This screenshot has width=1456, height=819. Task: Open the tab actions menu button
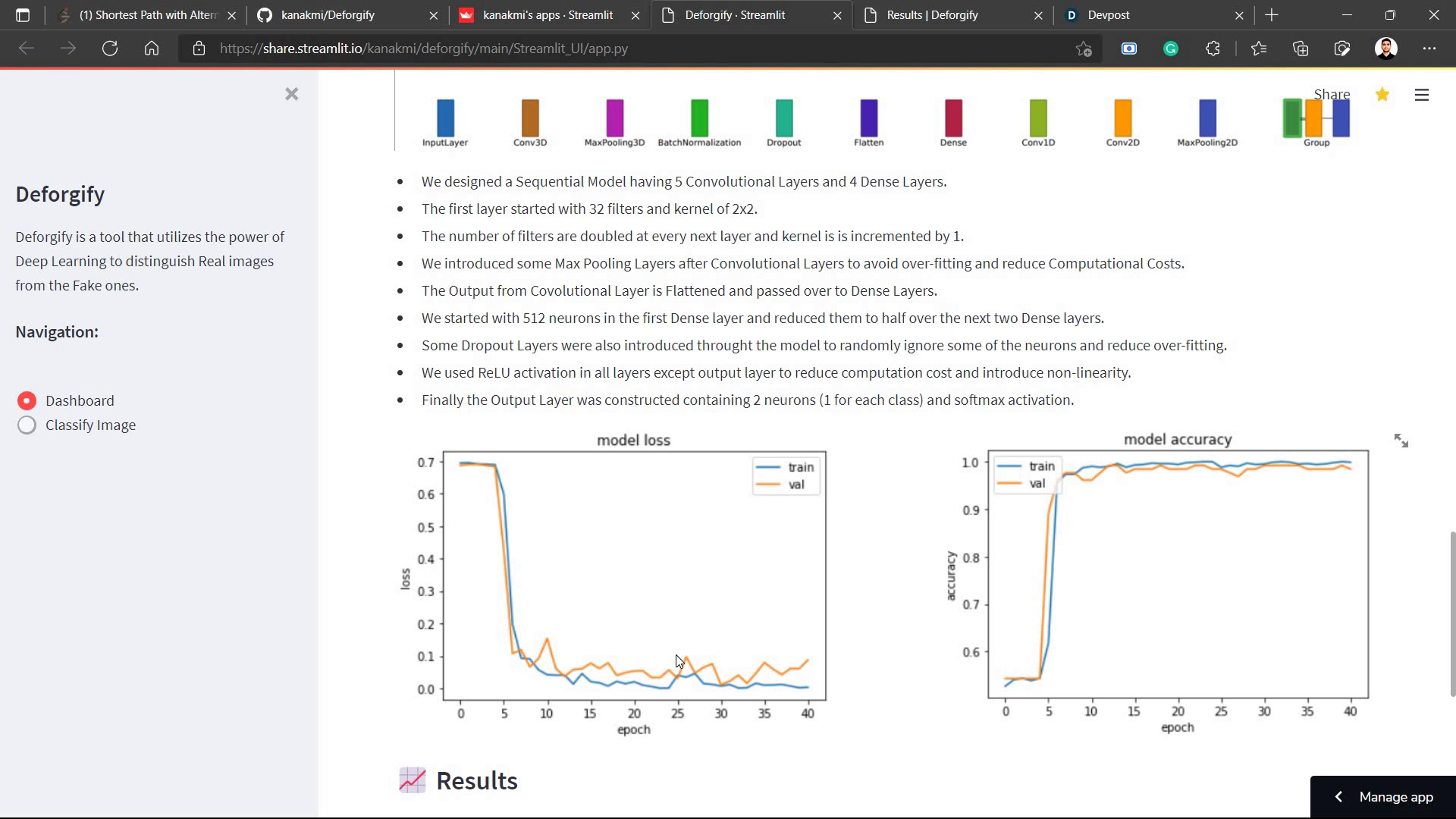pos(22,15)
